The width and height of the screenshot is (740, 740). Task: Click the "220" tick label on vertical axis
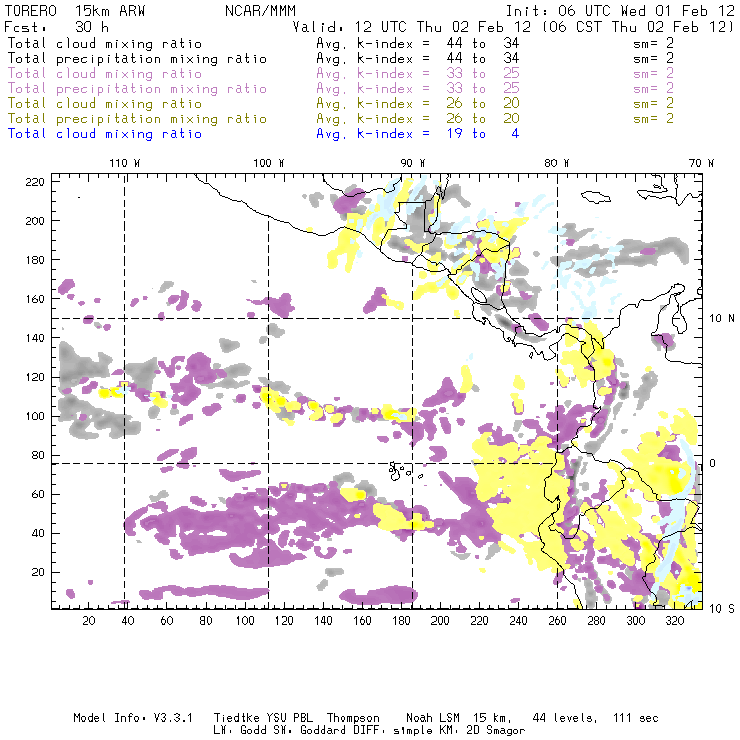click(x=35, y=182)
